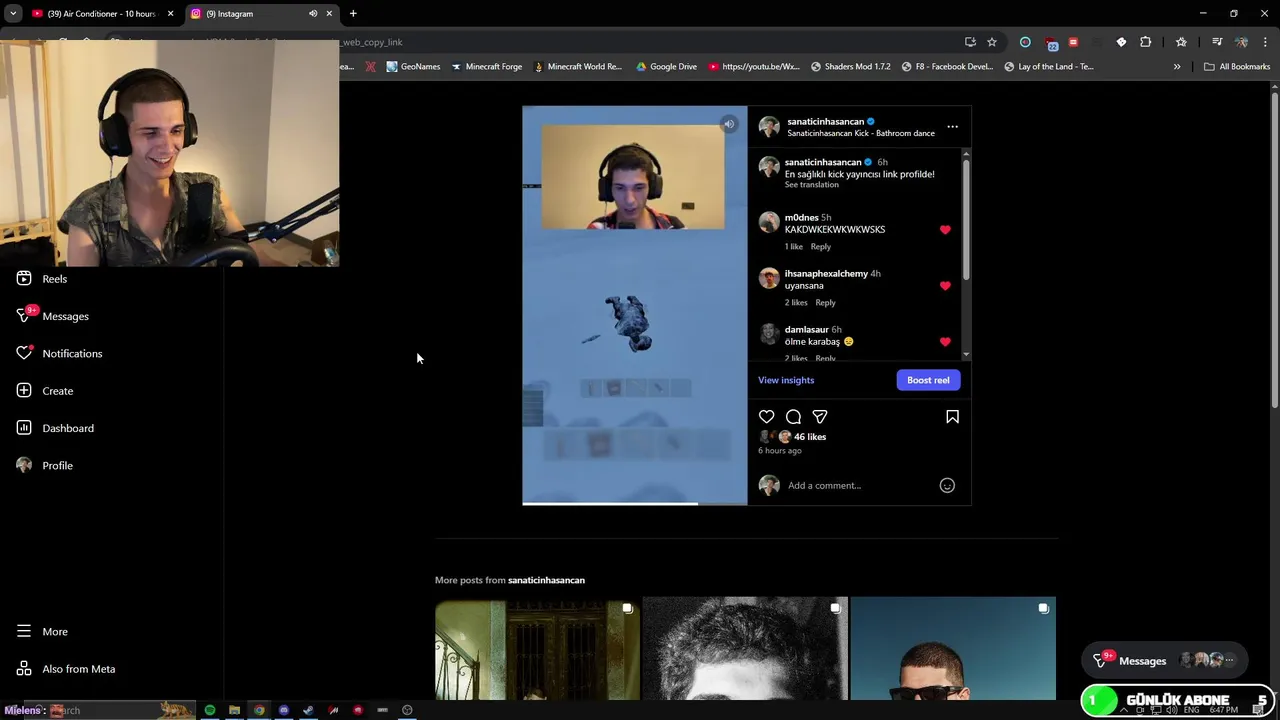Open the All Bookmarks folder
This screenshot has width=1280, height=720.
[1237, 67]
